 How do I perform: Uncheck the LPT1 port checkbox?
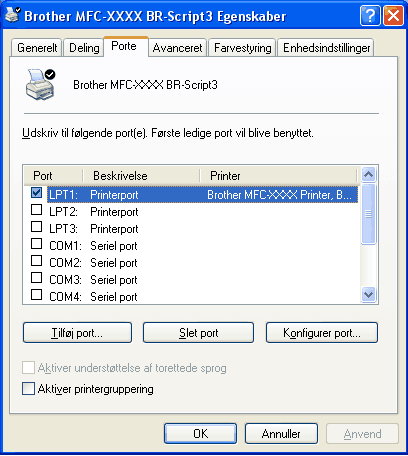(36, 193)
